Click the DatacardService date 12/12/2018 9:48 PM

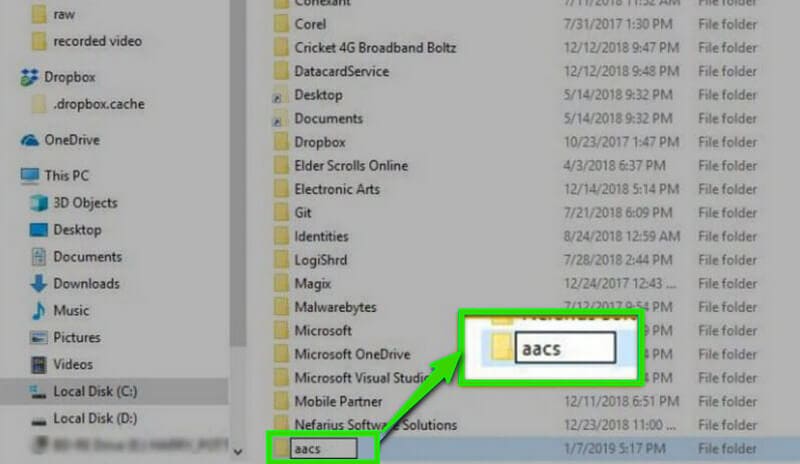(621, 71)
